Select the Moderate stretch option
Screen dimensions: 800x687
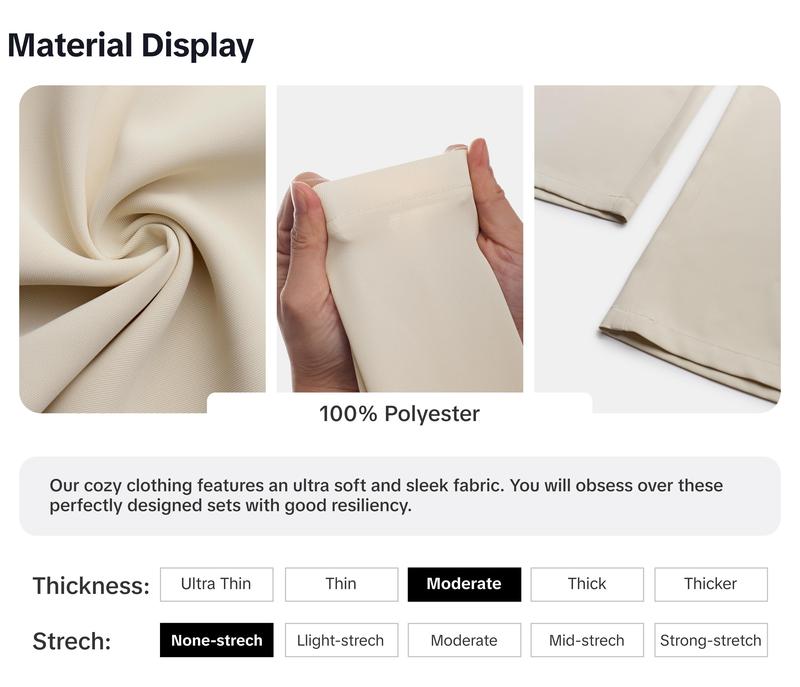tap(464, 640)
